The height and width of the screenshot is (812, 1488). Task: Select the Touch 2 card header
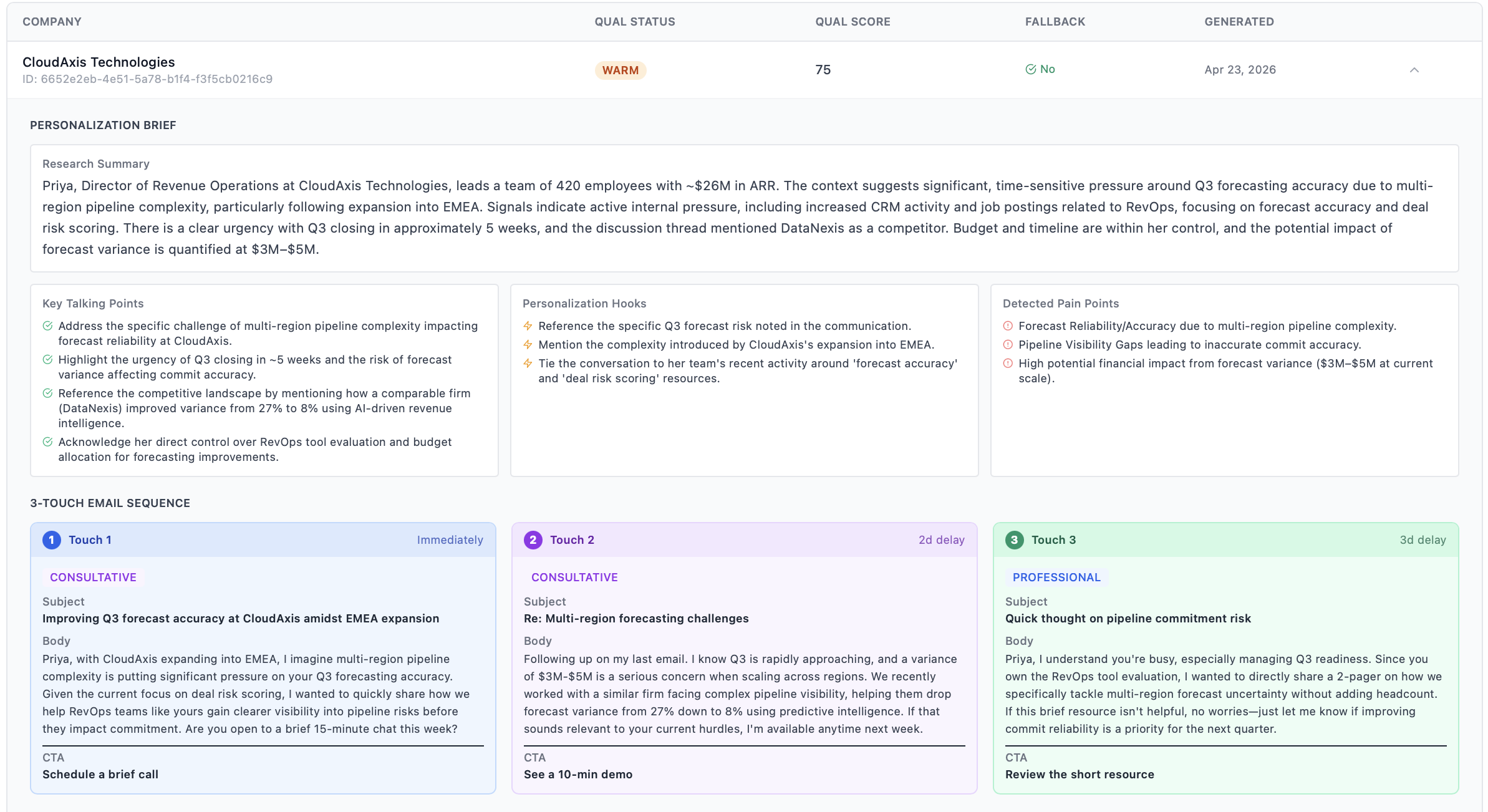745,540
